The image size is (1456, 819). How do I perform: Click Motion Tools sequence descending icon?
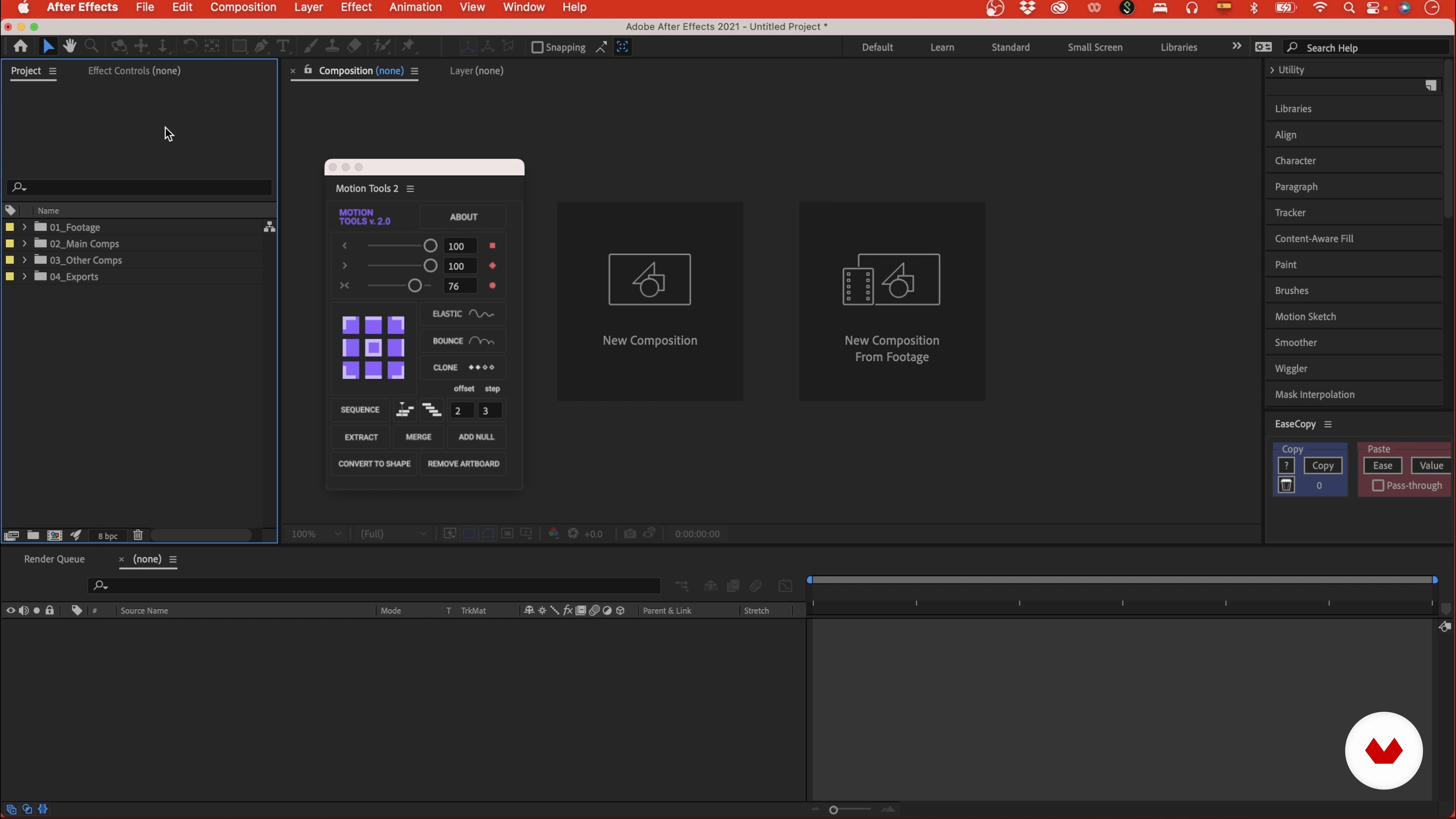[x=432, y=410]
